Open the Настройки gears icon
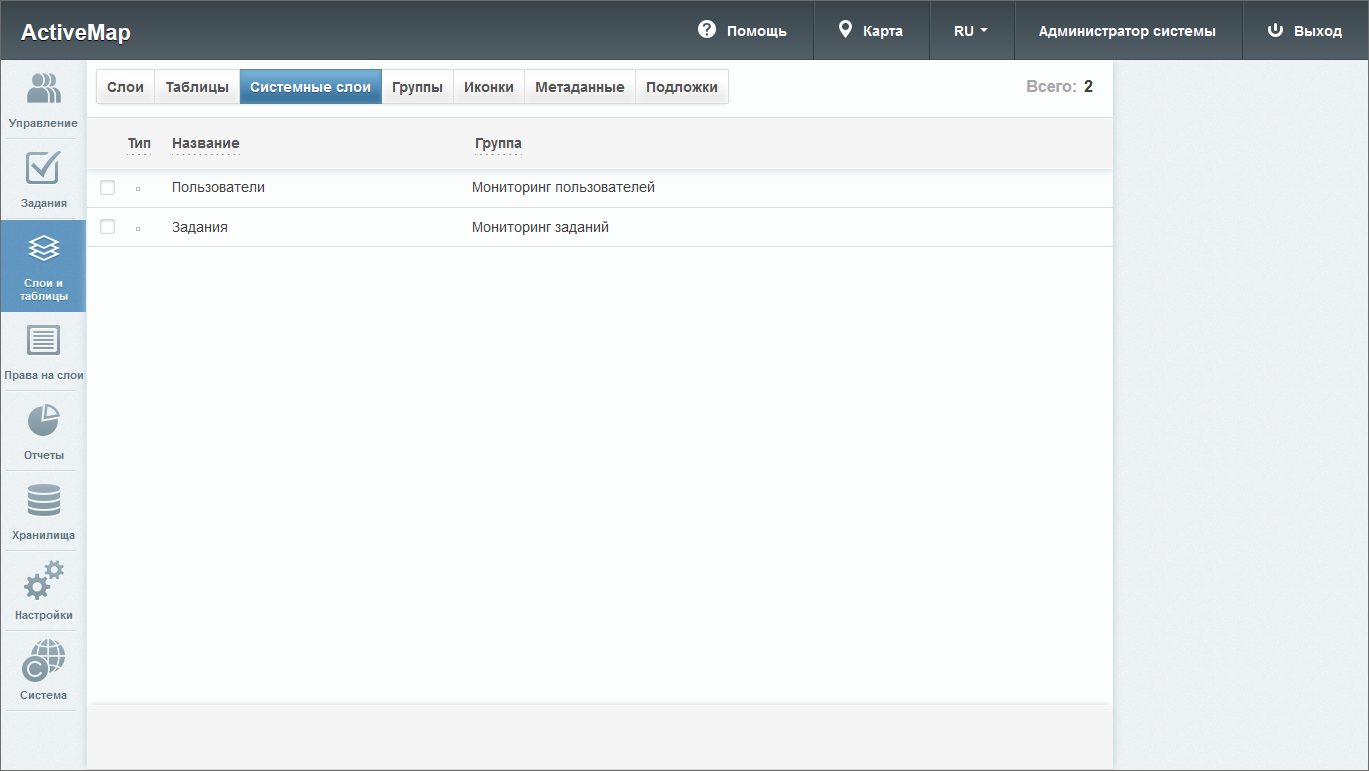The height and width of the screenshot is (771, 1369). click(43, 582)
